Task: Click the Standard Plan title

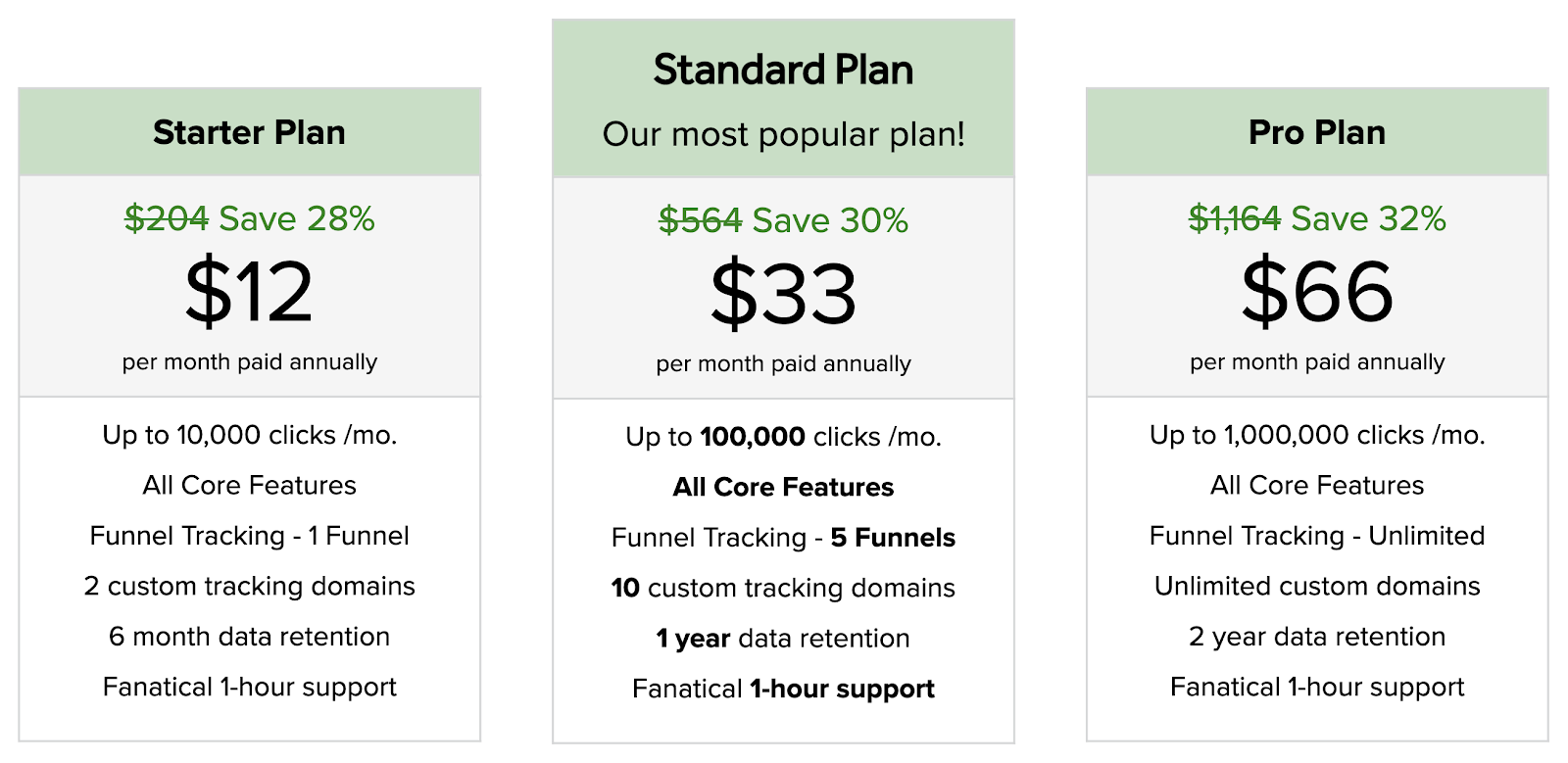Action: coord(783,71)
